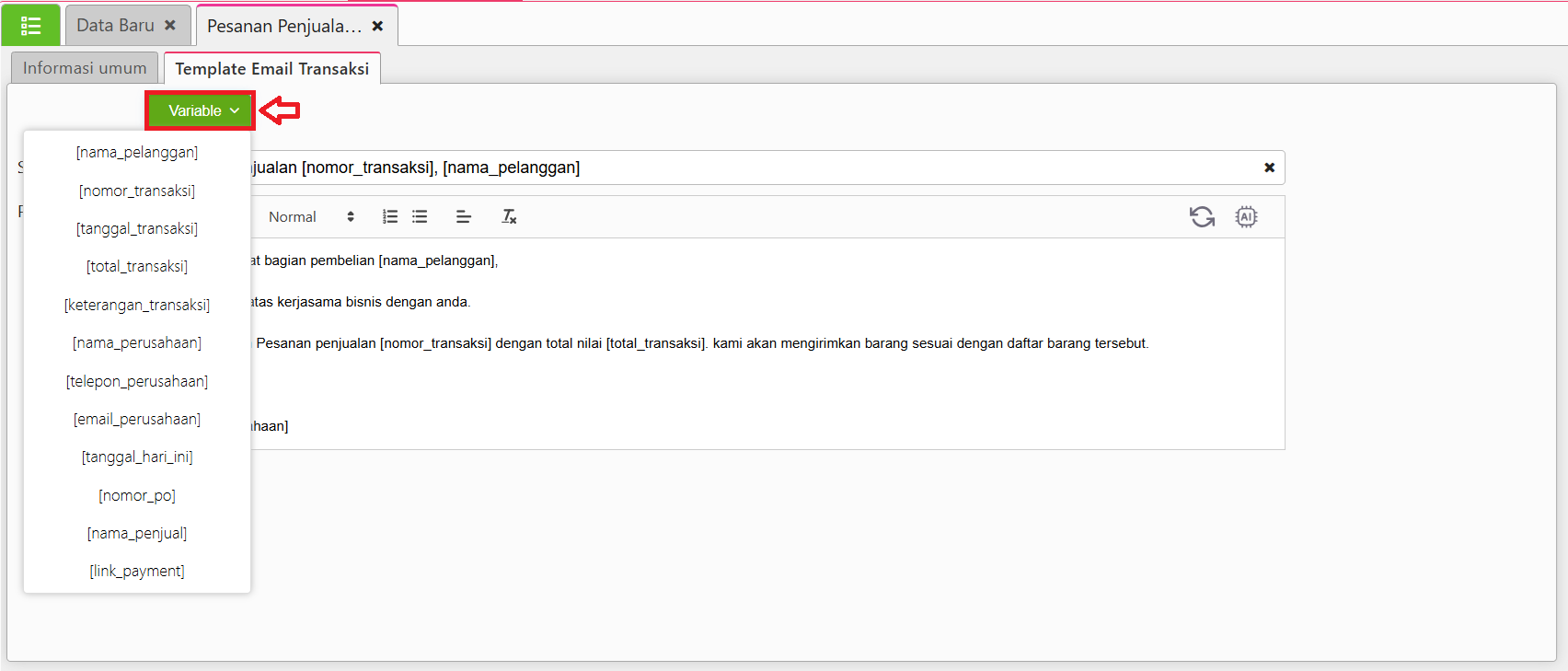Pick the [nama_perusahaan] variable

[137, 342]
